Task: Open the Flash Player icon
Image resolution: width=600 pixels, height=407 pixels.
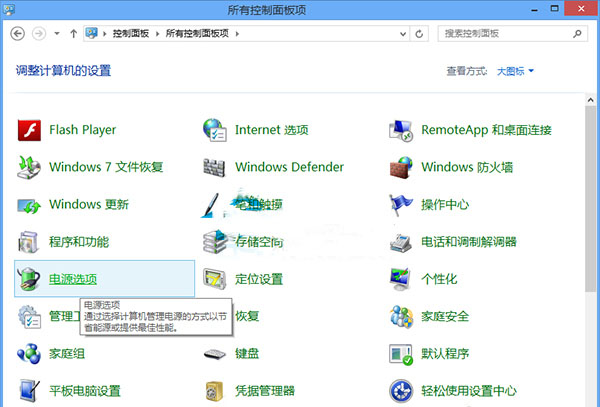Action: click(x=29, y=130)
